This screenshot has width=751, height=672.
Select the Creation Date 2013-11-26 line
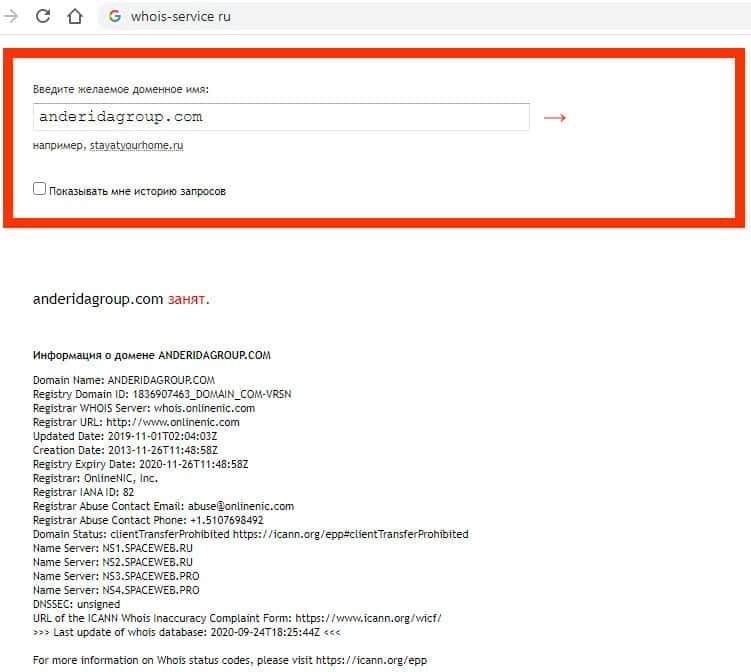click(125, 450)
